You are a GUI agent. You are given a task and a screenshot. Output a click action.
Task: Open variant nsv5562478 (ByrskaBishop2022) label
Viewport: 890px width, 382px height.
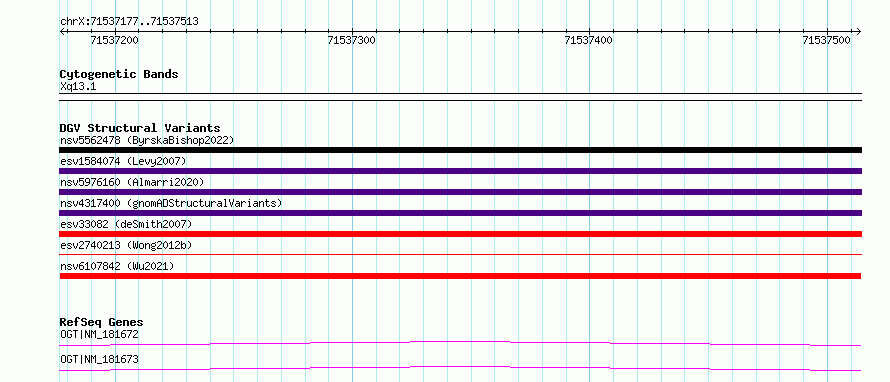[147, 140]
